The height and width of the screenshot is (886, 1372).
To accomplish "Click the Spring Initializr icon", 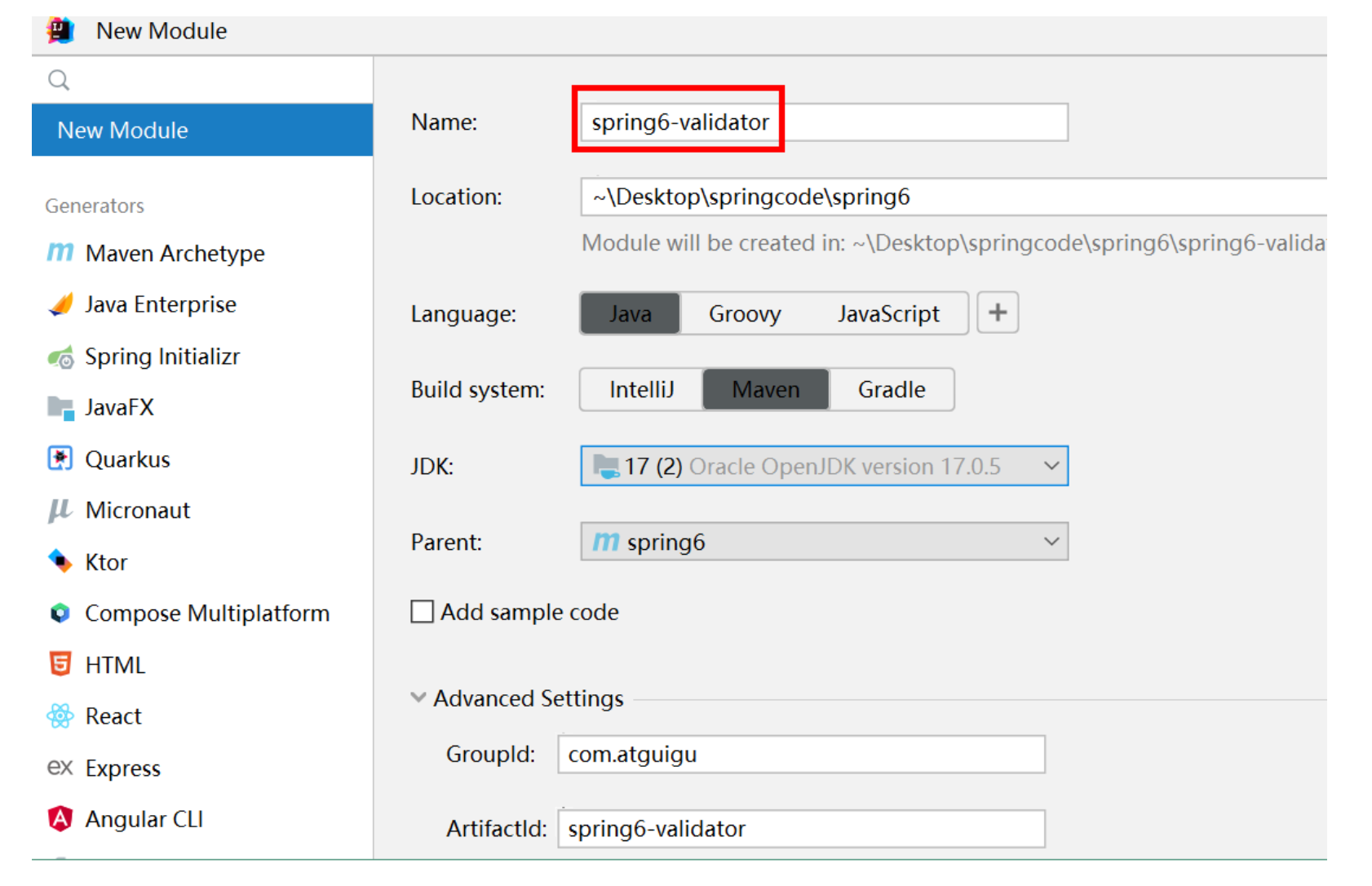I will pyautogui.click(x=60, y=357).
